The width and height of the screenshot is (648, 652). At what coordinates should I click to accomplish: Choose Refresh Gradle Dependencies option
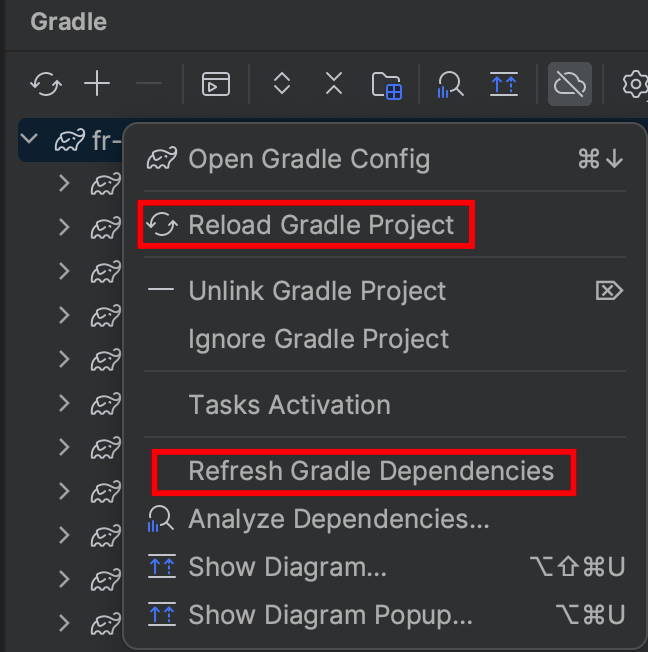(x=370, y=471)
